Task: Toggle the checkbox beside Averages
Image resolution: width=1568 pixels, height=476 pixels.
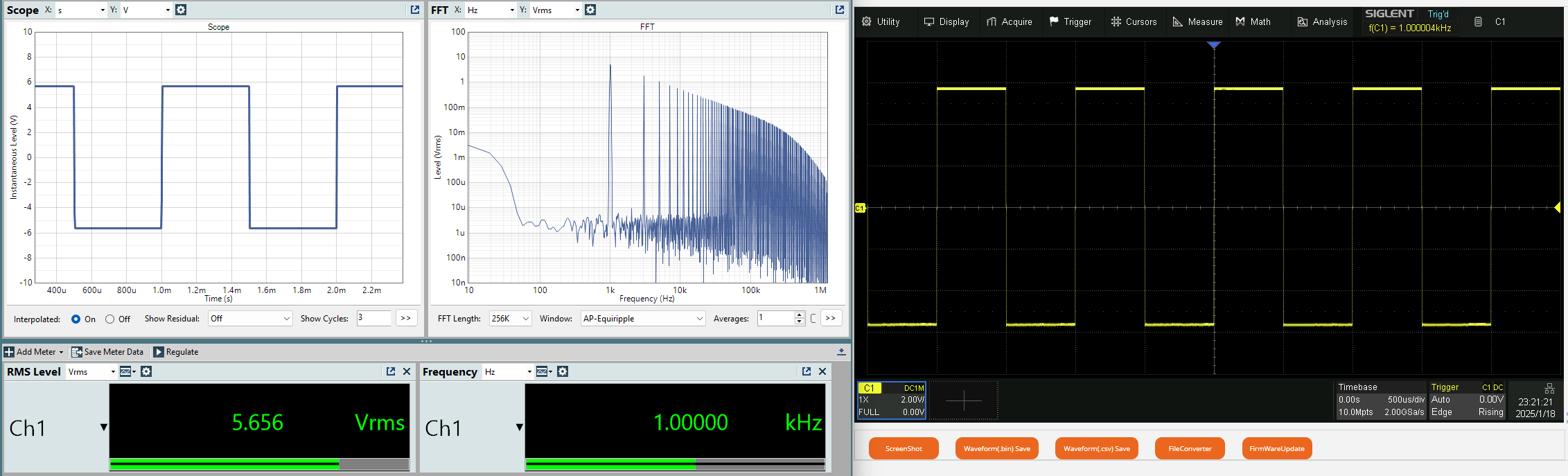Action: tap(813, 319)
